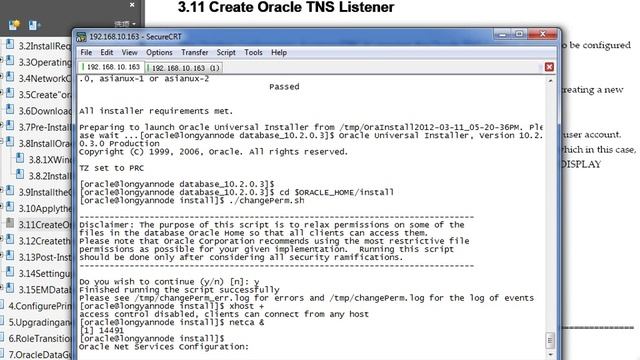
Task: Open bookmark 3.13Post-Inst
Action: pos(45,258)
